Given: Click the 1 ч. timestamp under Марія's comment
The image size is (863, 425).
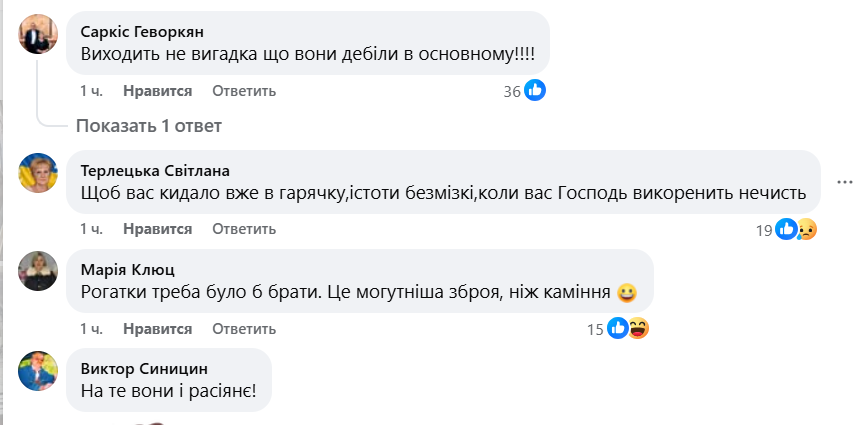Looking at the screenshot, I should coord(91,328).
